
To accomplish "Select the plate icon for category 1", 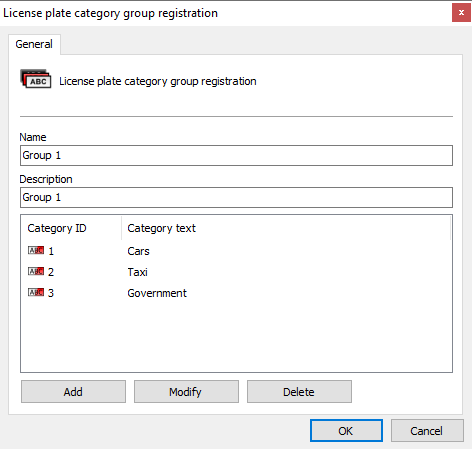I will click(x=36, y=250).
